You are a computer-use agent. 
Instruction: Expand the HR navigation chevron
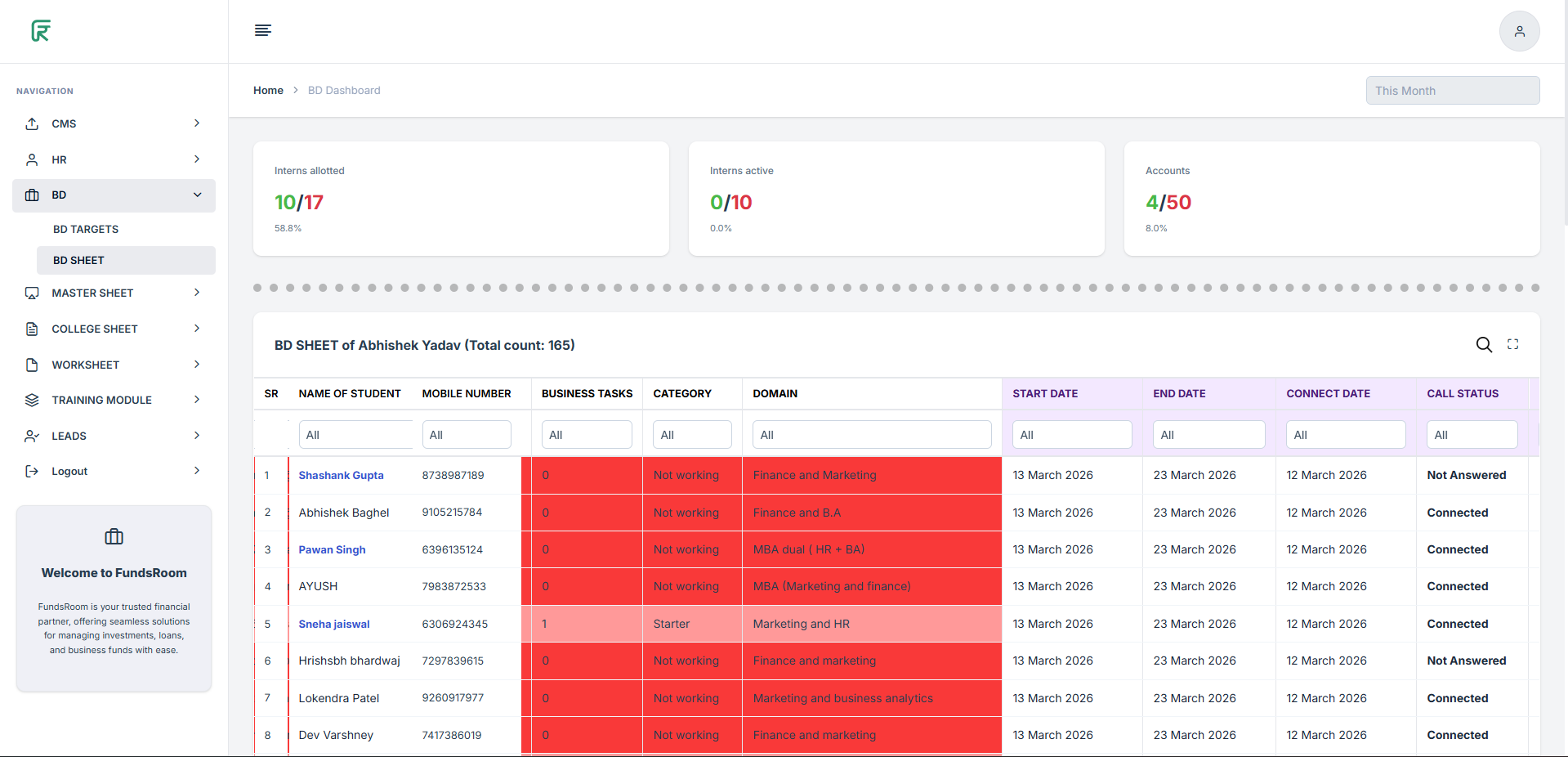tap(197, 159)
